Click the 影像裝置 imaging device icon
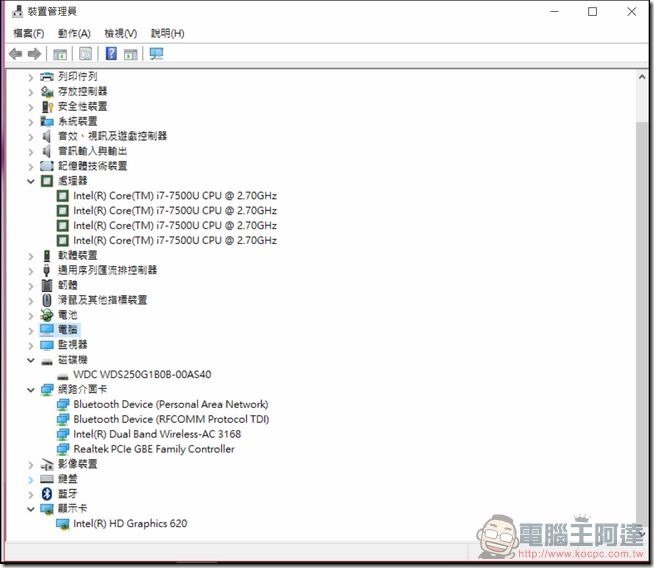This screenshot has height=568, width=654. (47, 465)
